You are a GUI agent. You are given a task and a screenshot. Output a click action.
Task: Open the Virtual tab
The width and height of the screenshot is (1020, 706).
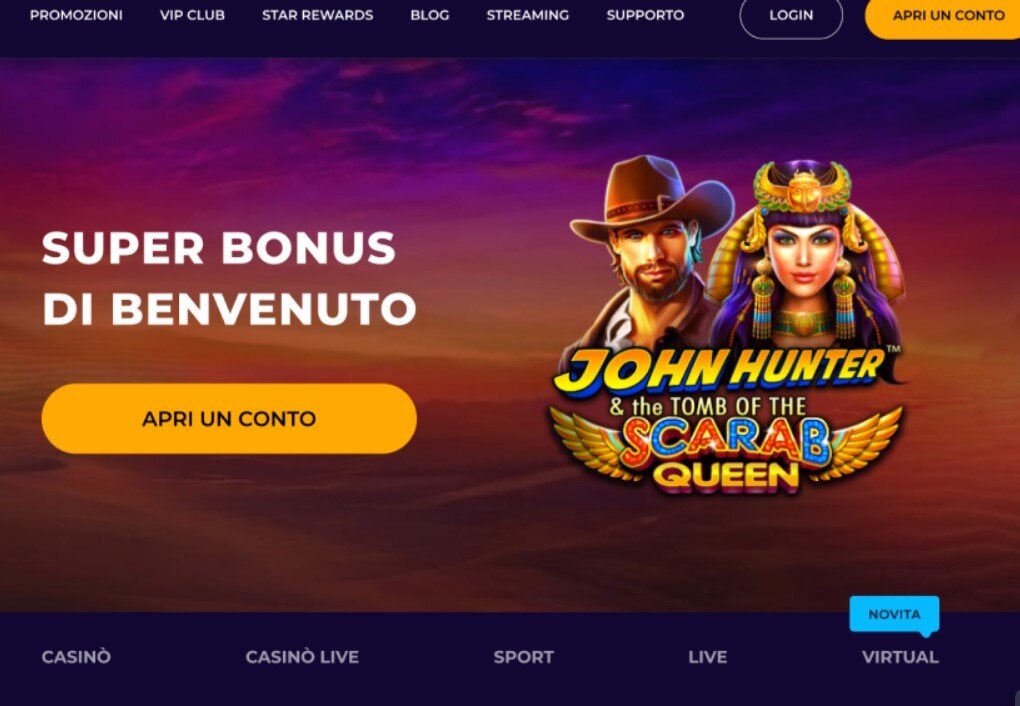[900, 657]
